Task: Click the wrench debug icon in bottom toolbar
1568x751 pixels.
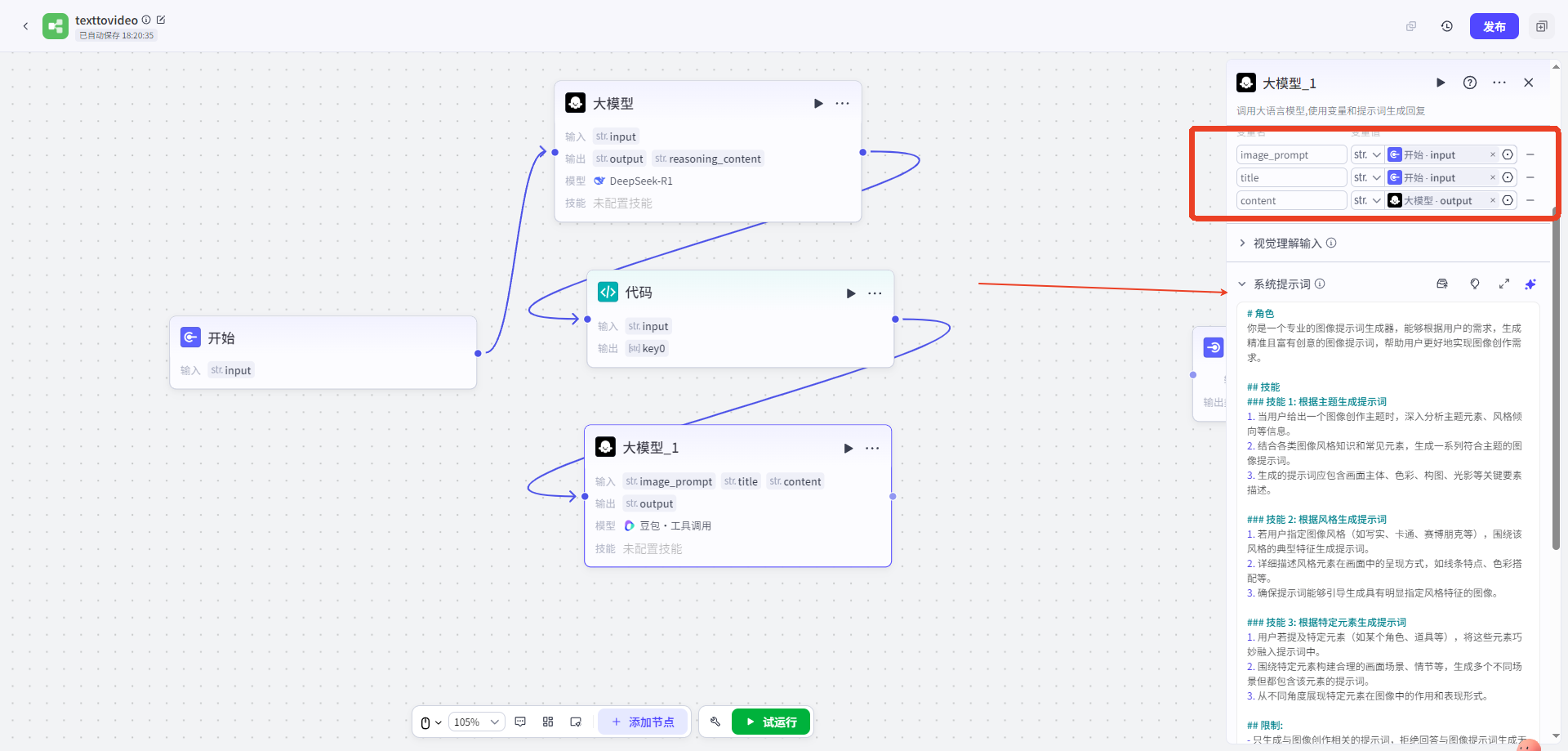Action: tap(715, 722)
